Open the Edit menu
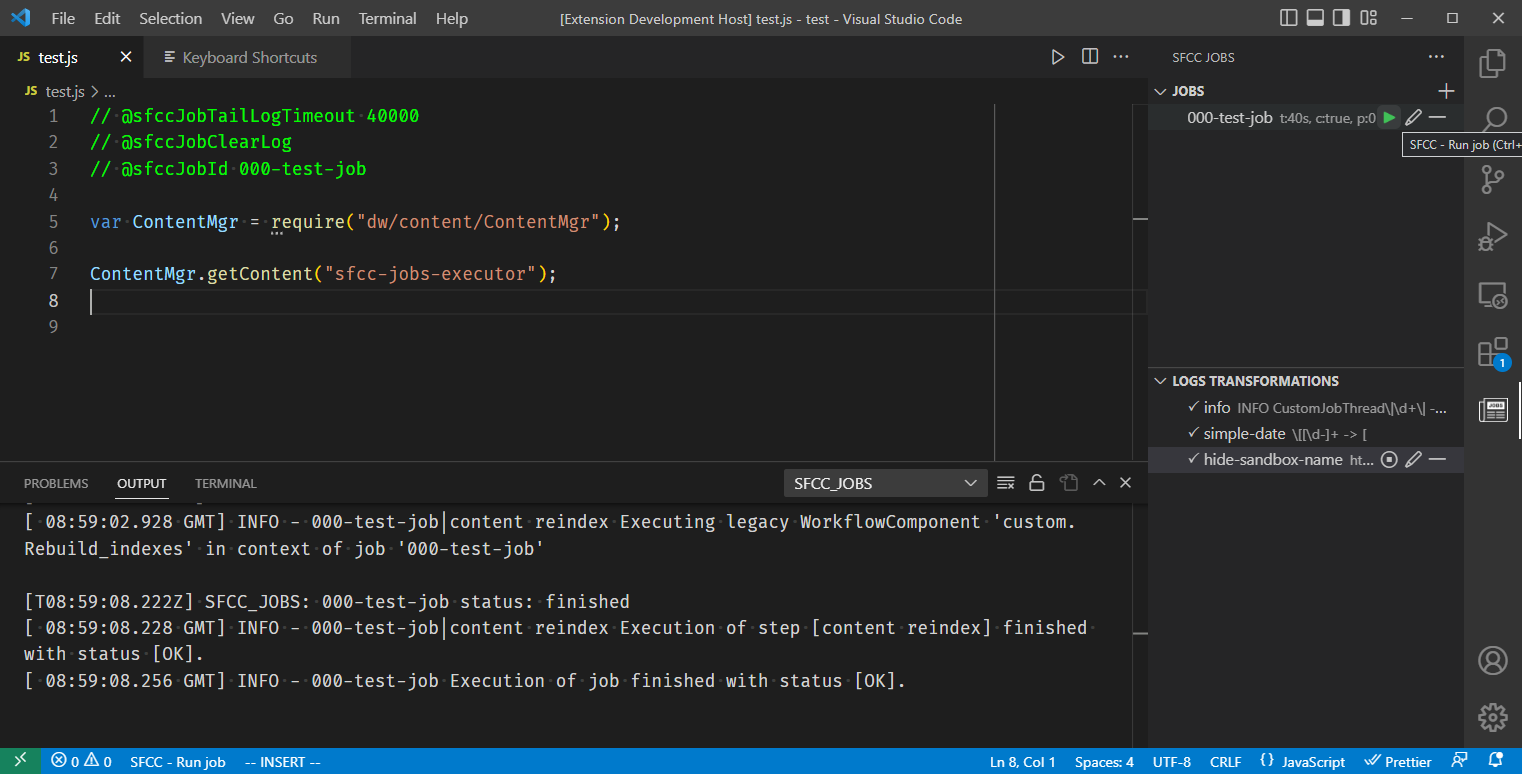Viewport: 1522px width, 774px height. pyautogui.click(x=107, y=18)
